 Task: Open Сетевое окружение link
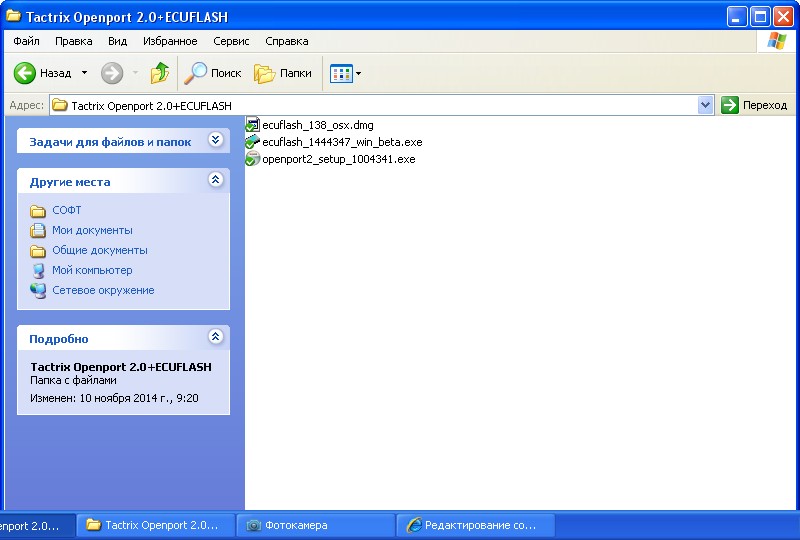point(103,290)
